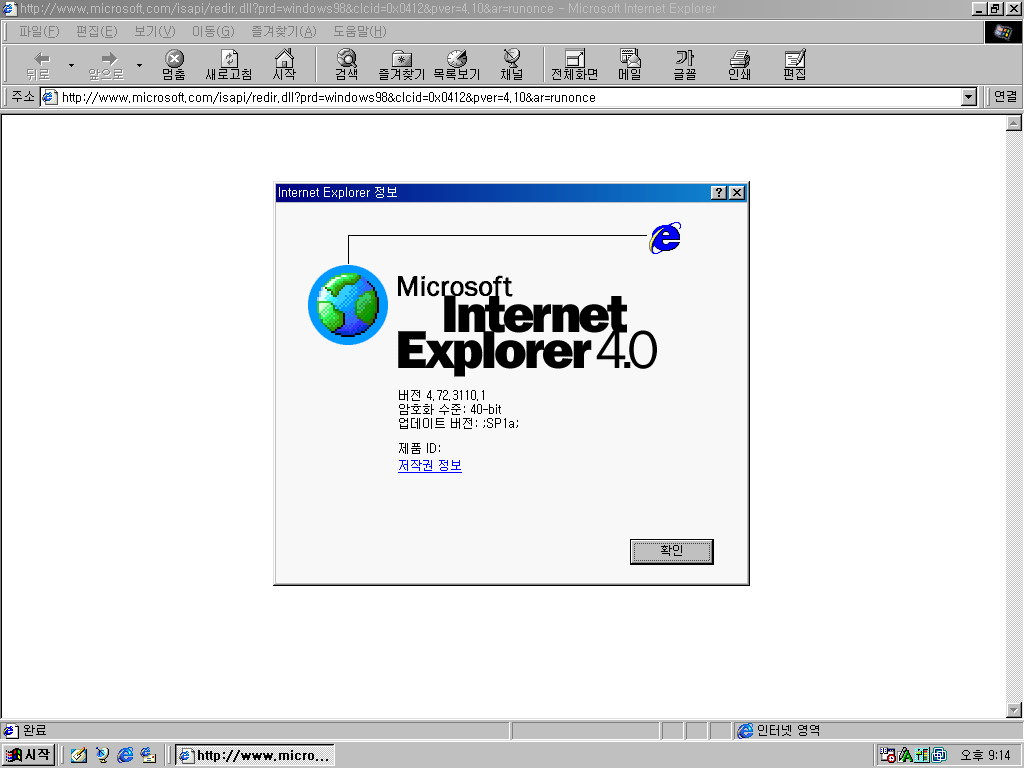Click the View Channels quick launch icon

[103, 755]
